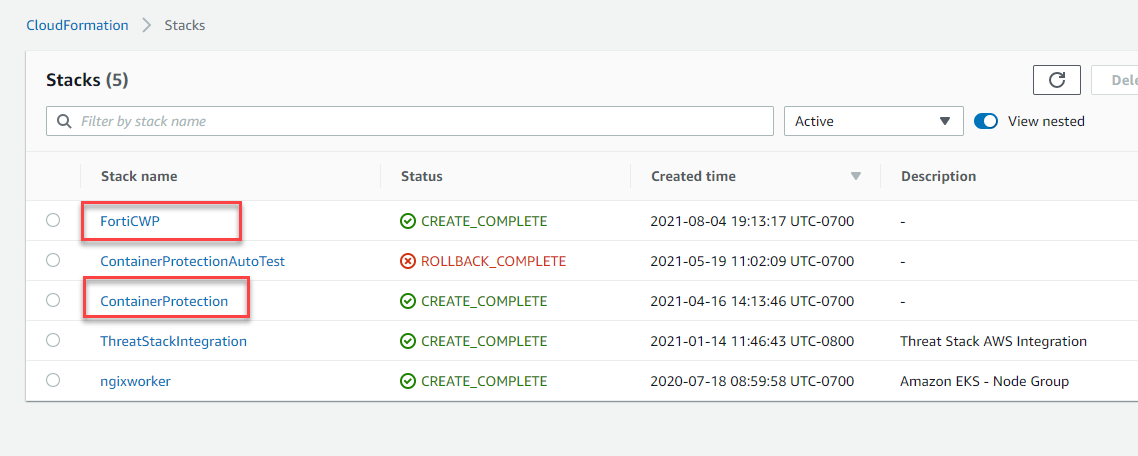
Task: Click the Created time sort arrow
Action: pos(855,176)
